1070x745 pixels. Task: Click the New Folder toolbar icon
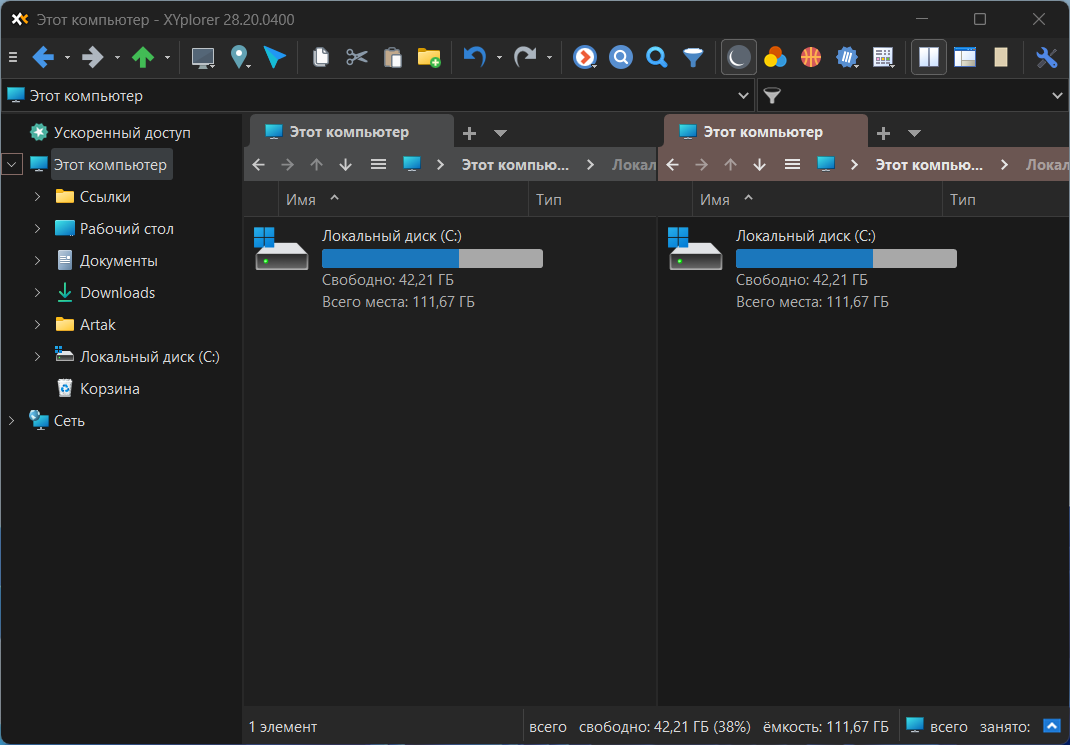point(429,58)
